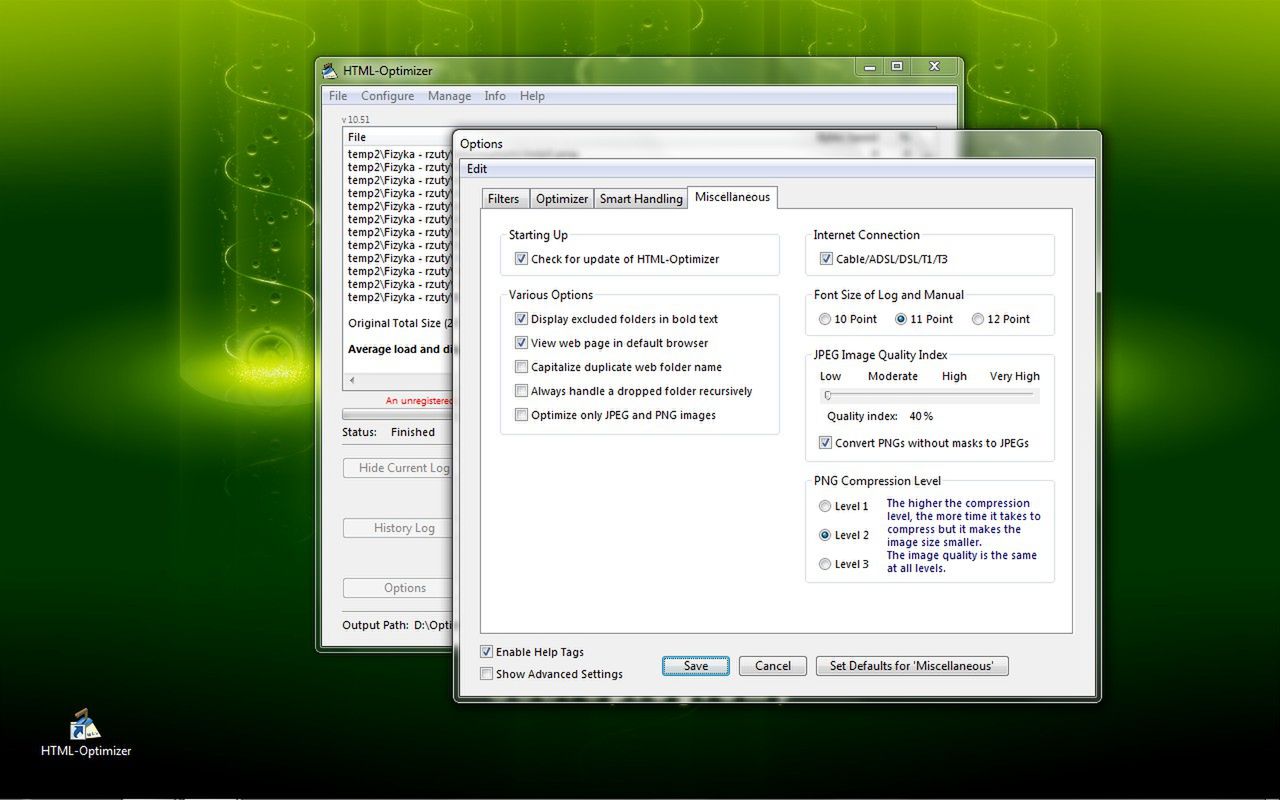Toggle Check for update of HTML-Optimizer
Screen dimensions: 1280x800
click(x=521, y=259)
